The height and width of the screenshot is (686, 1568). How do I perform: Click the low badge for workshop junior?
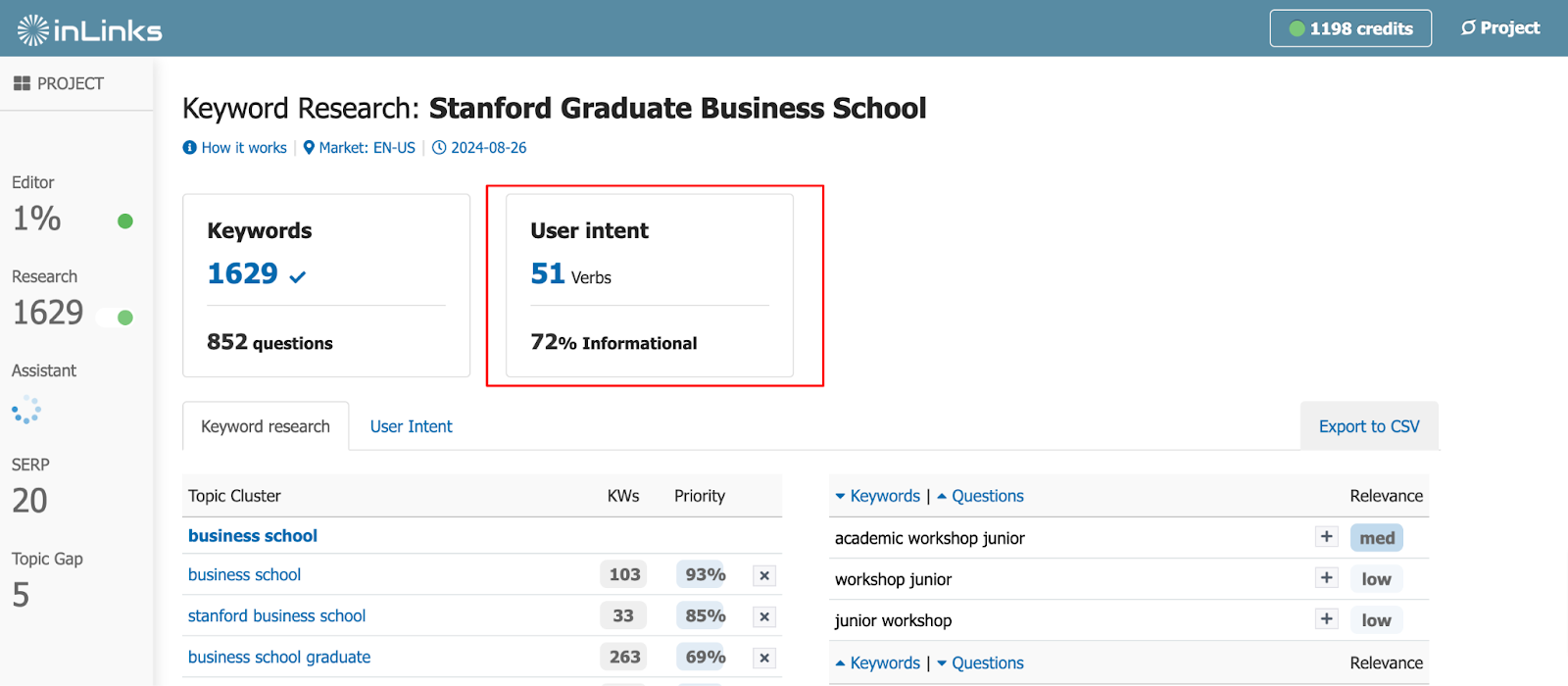point(1376,579)
